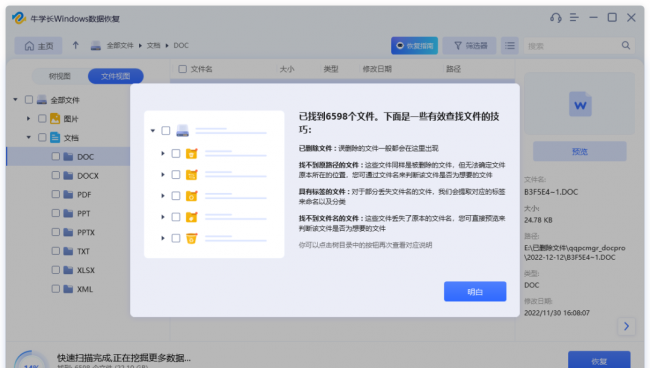Click the 明白 button in the dialog
Image resolution: width=650 pixels, height=368 pixels.
pyautogui.click(x=475, y=291)
